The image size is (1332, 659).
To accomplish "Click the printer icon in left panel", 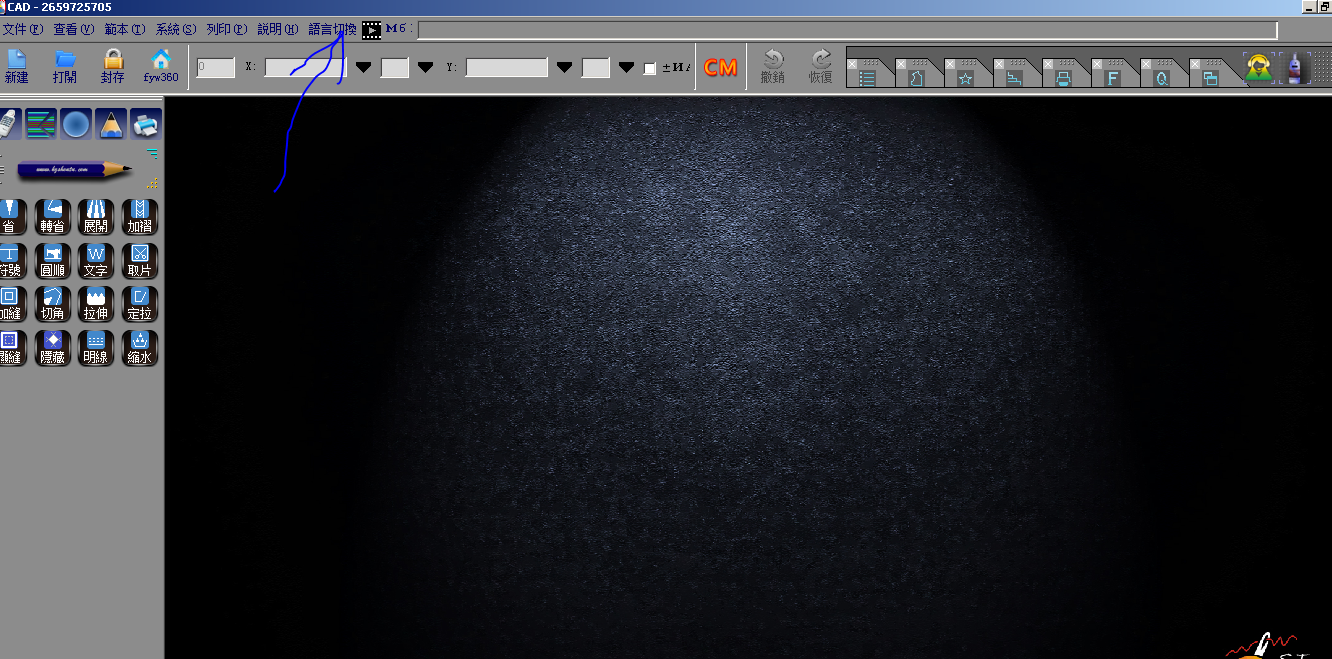I will [x=145, y=125].
